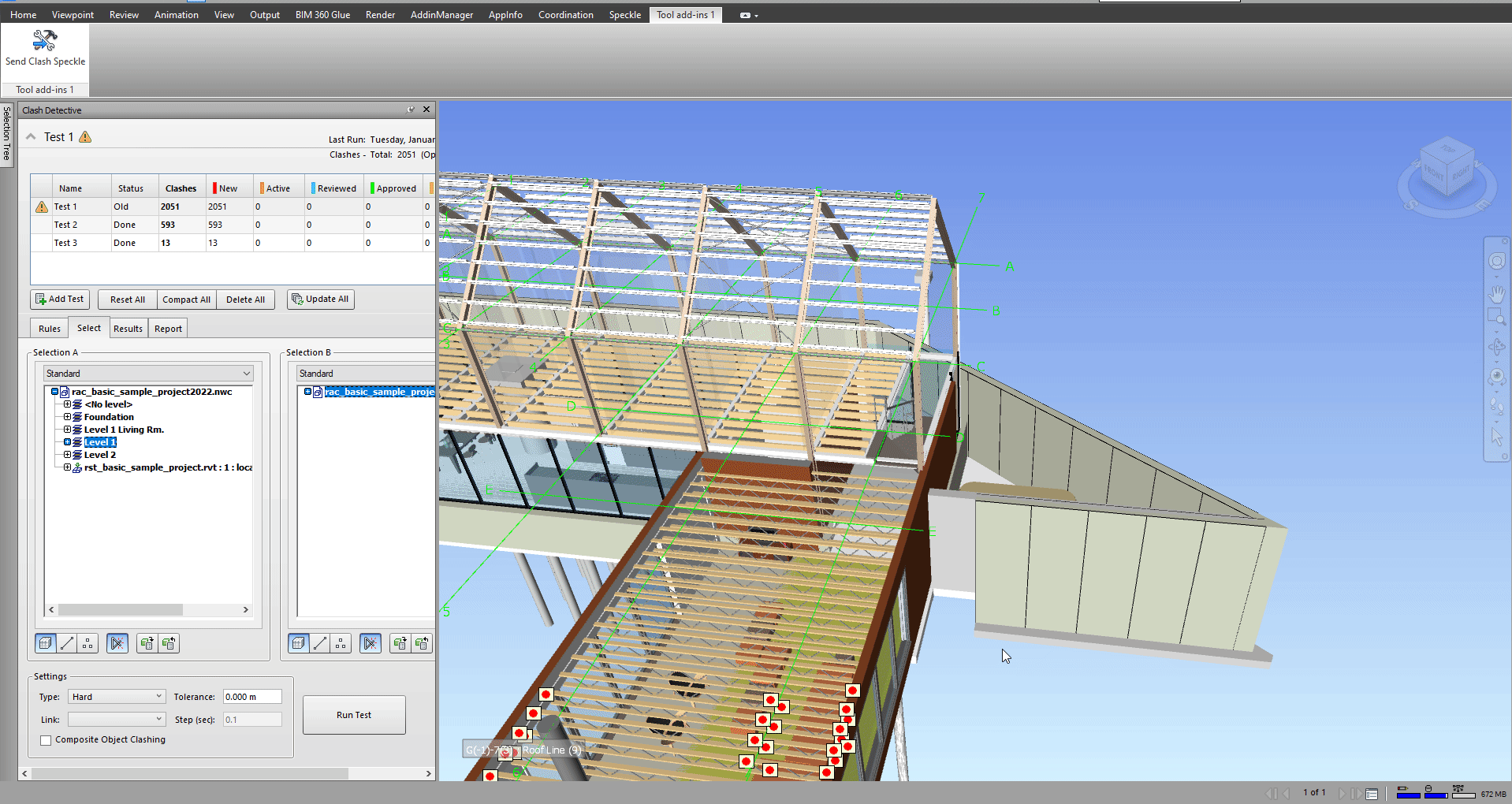
Task: Expand the Foundation node in Selection A tree
Action: click(x=68, y=417)
